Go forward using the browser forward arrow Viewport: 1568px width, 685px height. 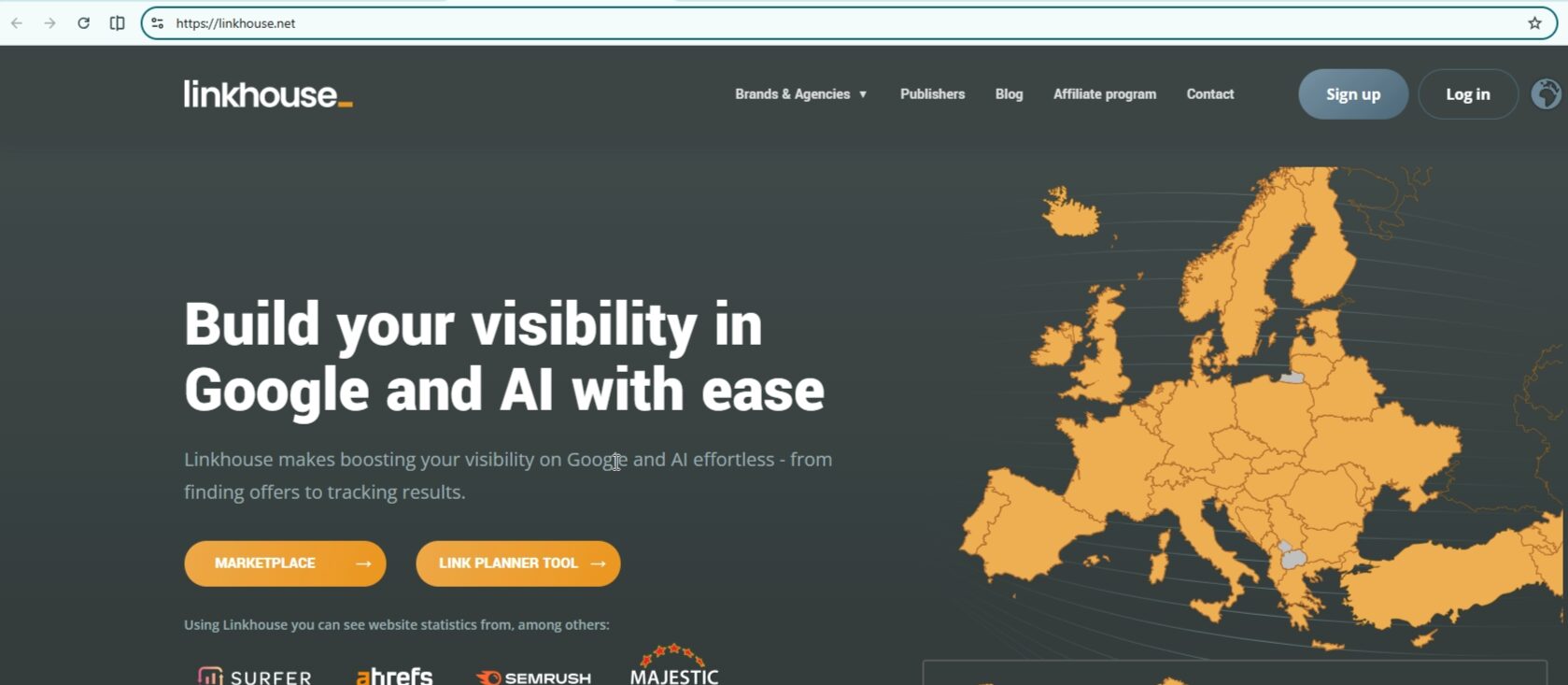click(x=50, y=23)
